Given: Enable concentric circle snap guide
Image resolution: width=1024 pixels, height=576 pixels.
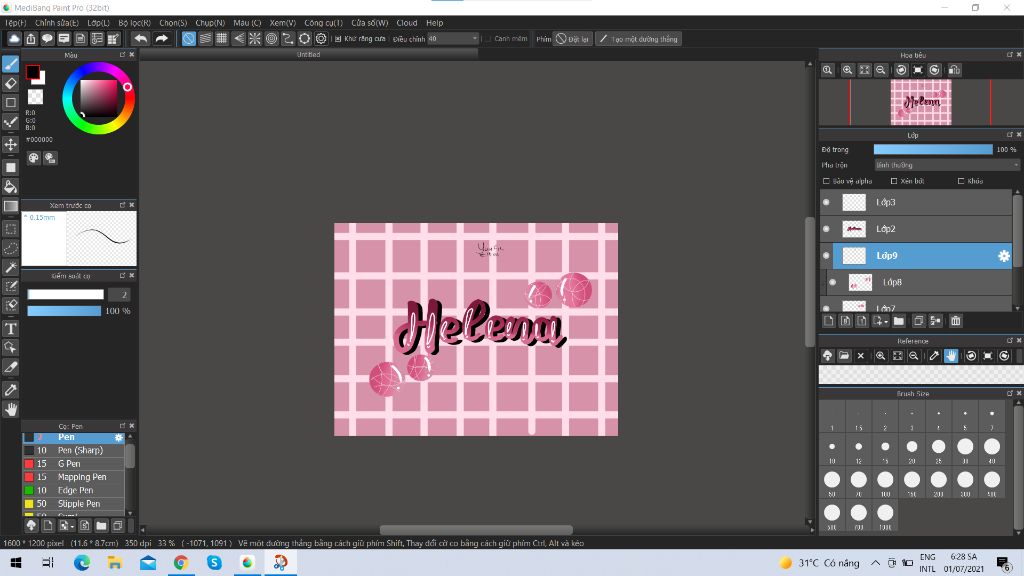Looking at the screenshot, I should click(271, 39).
